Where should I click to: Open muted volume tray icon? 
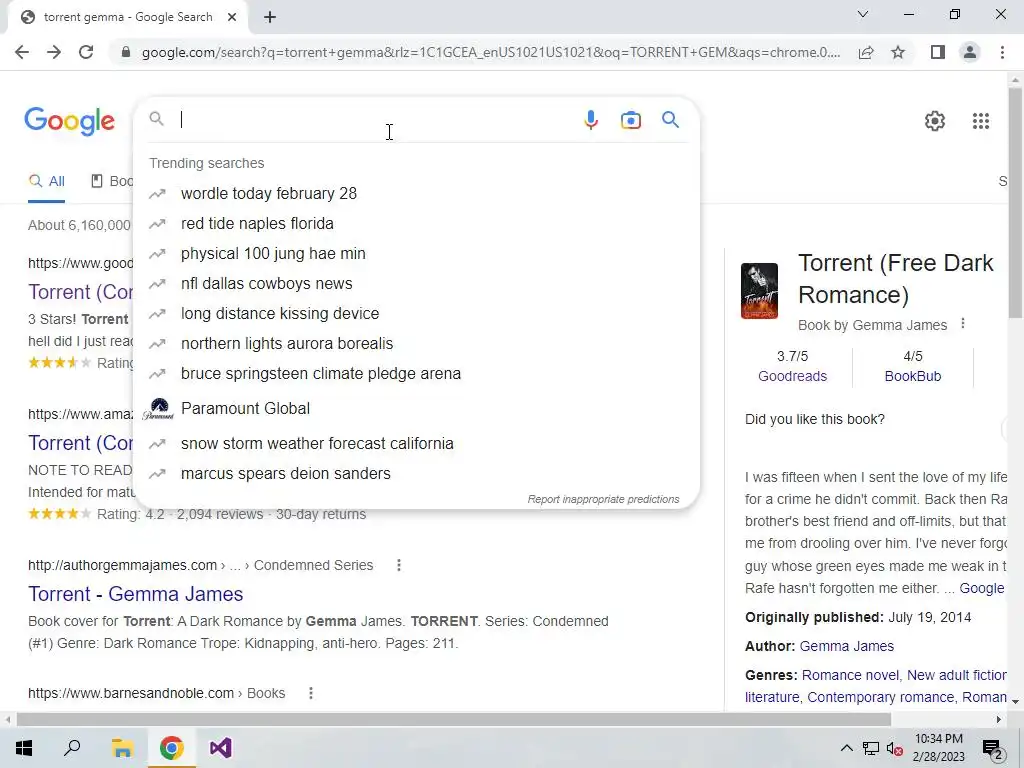(x=895, y=749)
